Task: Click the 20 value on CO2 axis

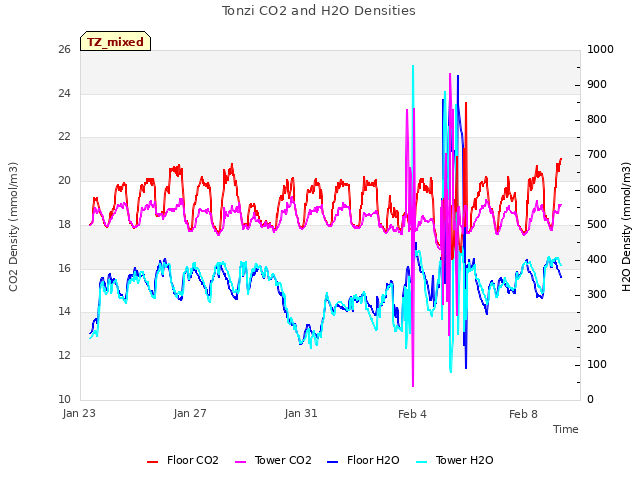Action: (x=64, y=180)
